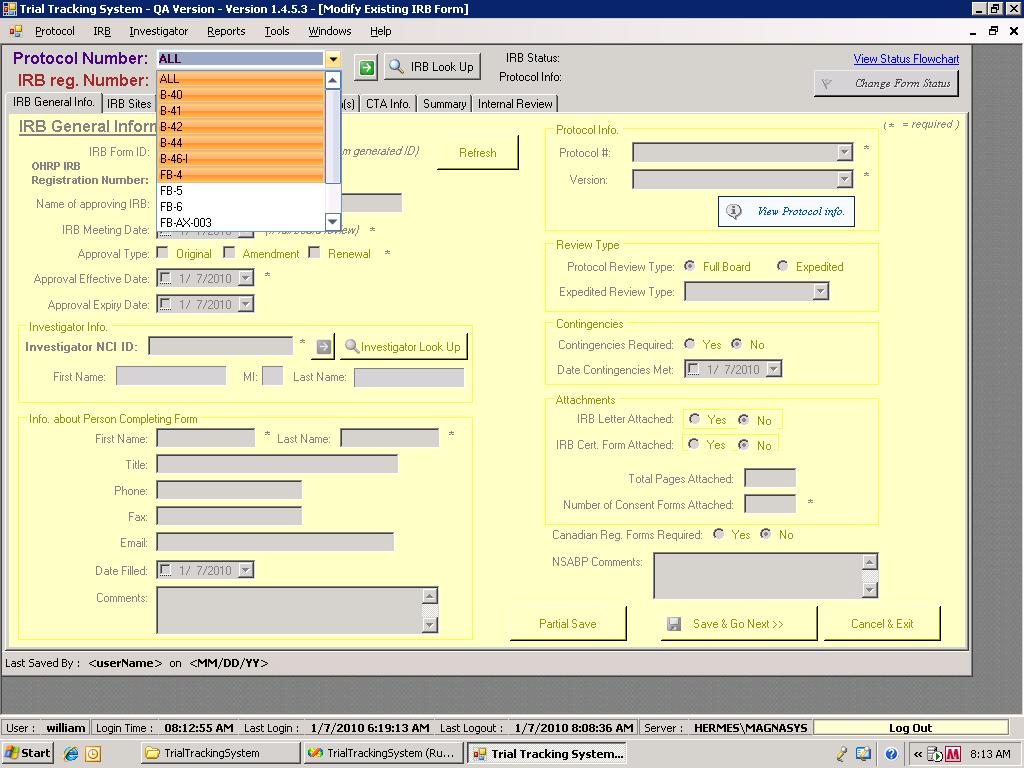Select Full Board review type
1024x768 pixels.
[689, 266]
